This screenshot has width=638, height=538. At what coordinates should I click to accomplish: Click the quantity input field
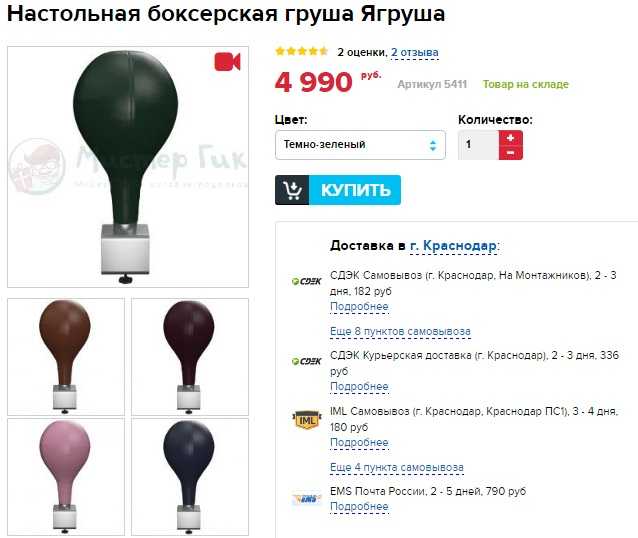(x=478, y=145)
